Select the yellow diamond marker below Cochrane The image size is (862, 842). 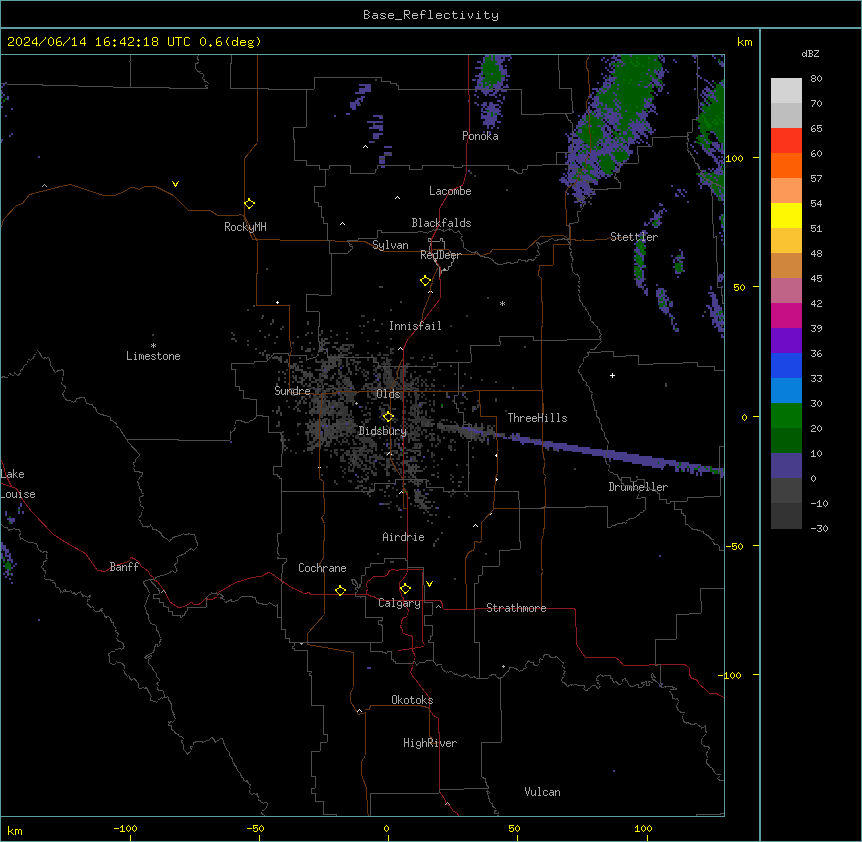[x=340, y=590]
